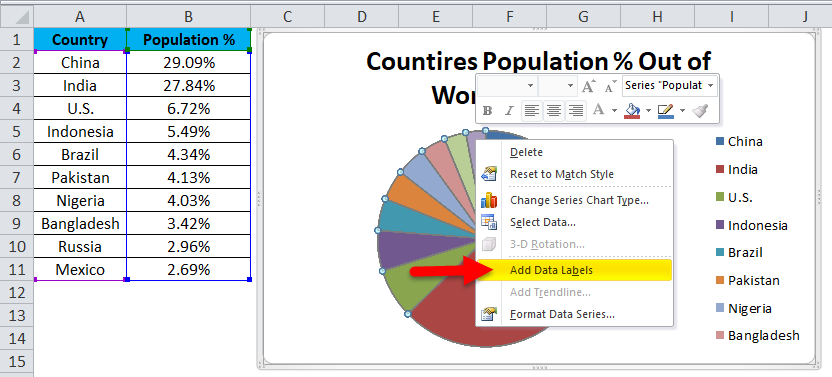Choose Change Series Chart Type...

click(575, 200)
